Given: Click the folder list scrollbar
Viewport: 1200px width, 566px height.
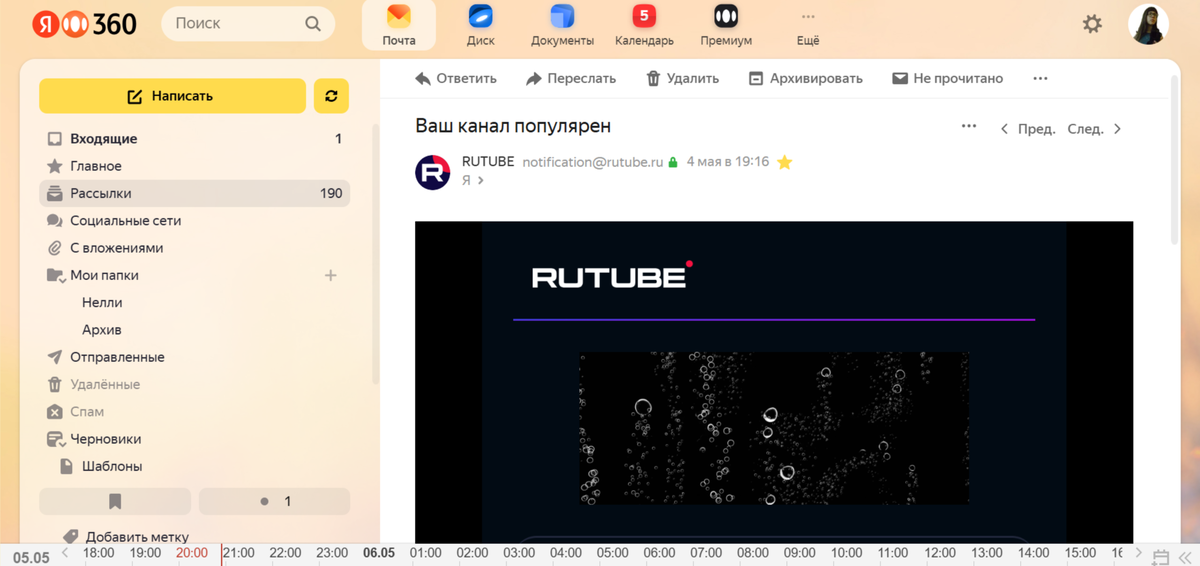Looking at the screenshot, I should click(x=376, y=255).
